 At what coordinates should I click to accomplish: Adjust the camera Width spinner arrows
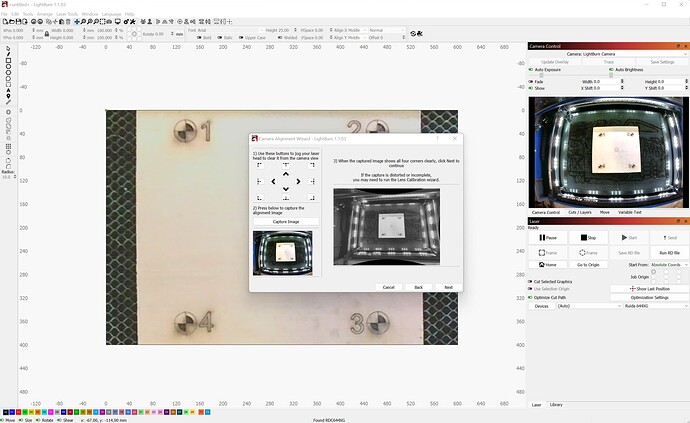click(622, 81)
